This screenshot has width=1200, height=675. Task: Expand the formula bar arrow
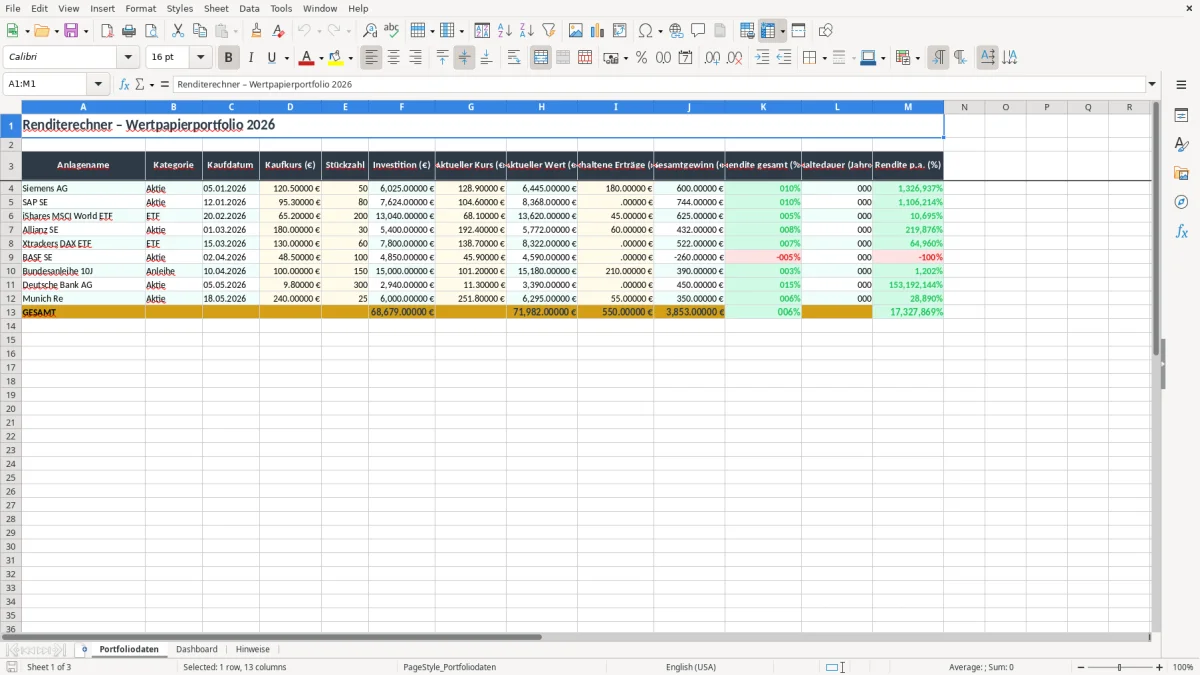[x=1152, y=84]
